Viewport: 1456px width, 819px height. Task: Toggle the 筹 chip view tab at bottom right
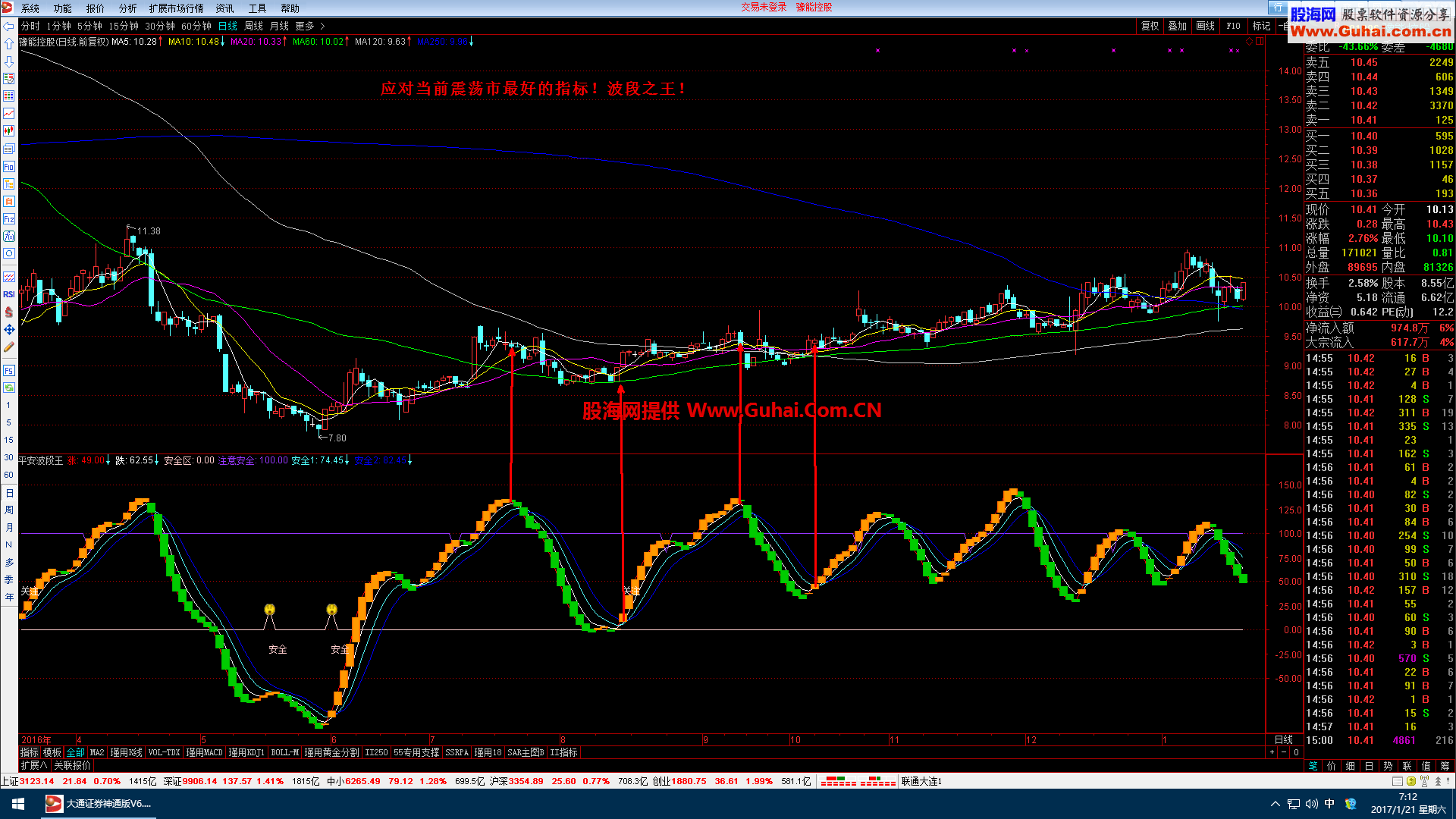(1445, 766)
